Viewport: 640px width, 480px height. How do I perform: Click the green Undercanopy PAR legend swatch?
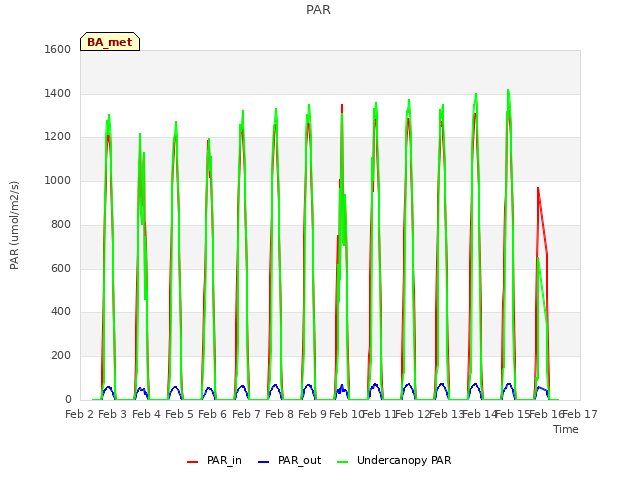343,462
